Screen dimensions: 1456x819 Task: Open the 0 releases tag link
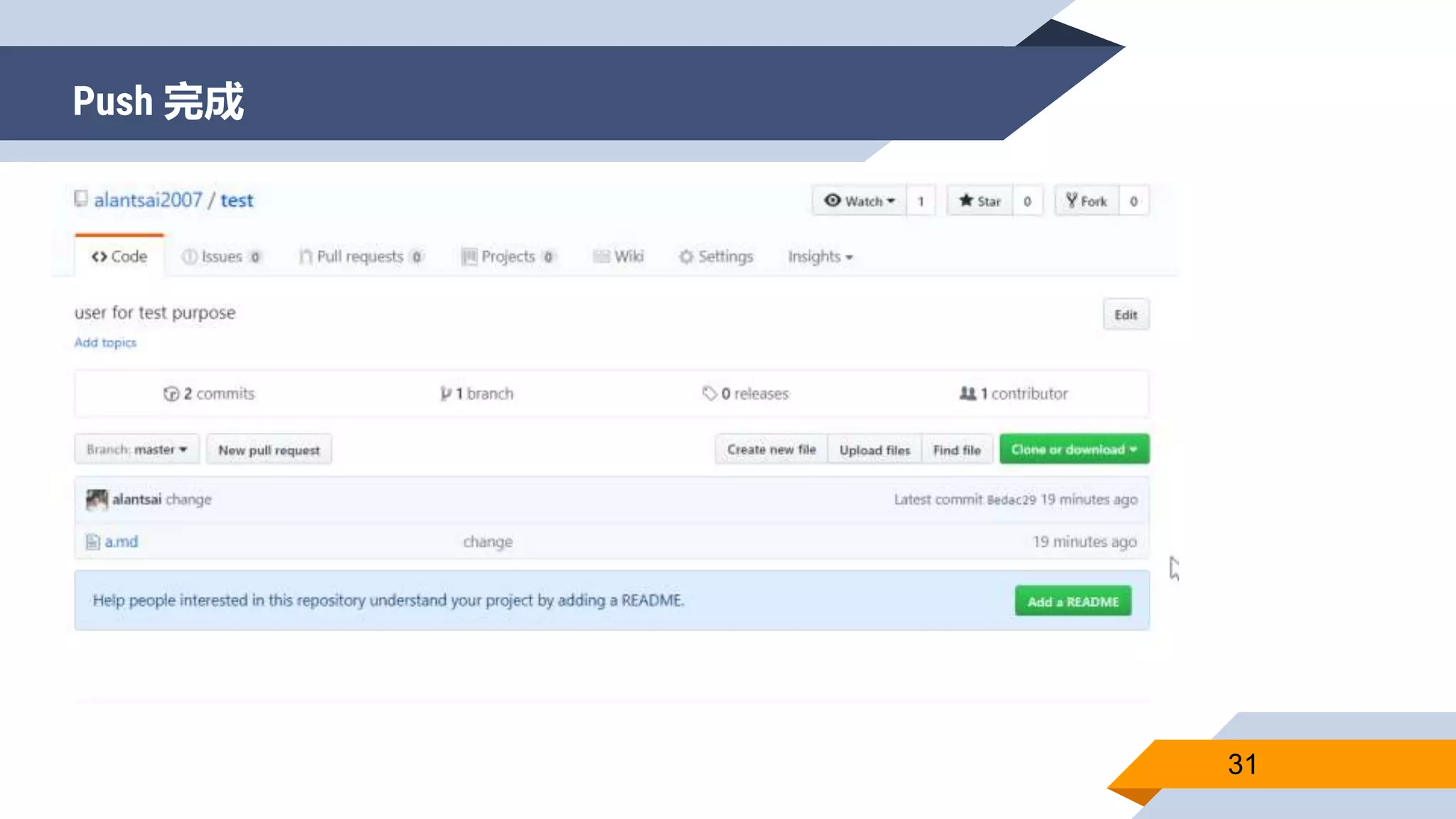click(x=746, y=393)
